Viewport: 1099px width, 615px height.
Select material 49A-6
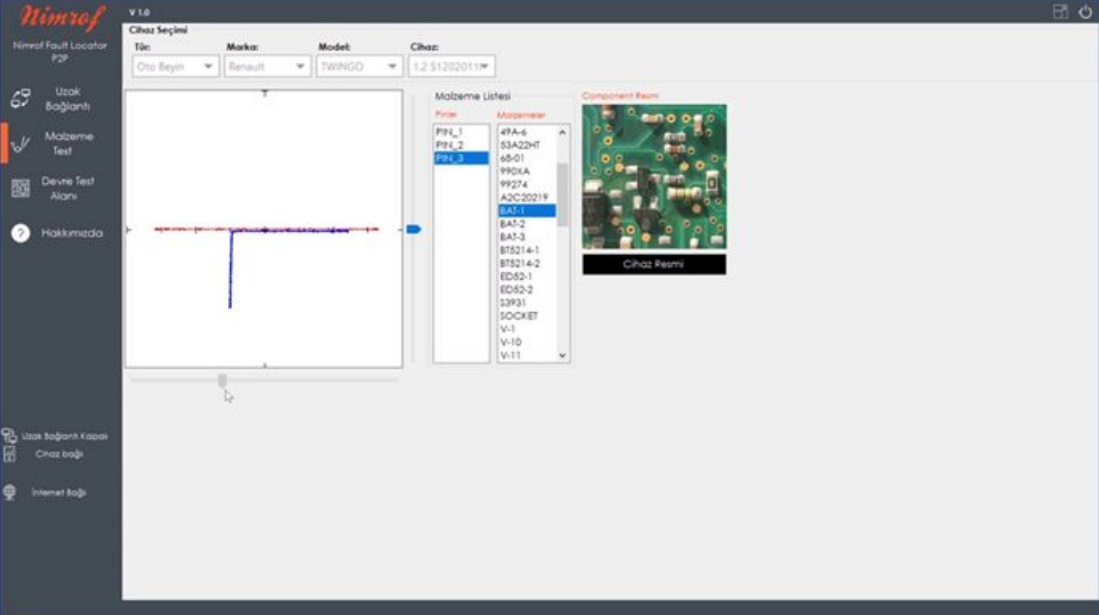pyautogui.click(x=527, y=132)
